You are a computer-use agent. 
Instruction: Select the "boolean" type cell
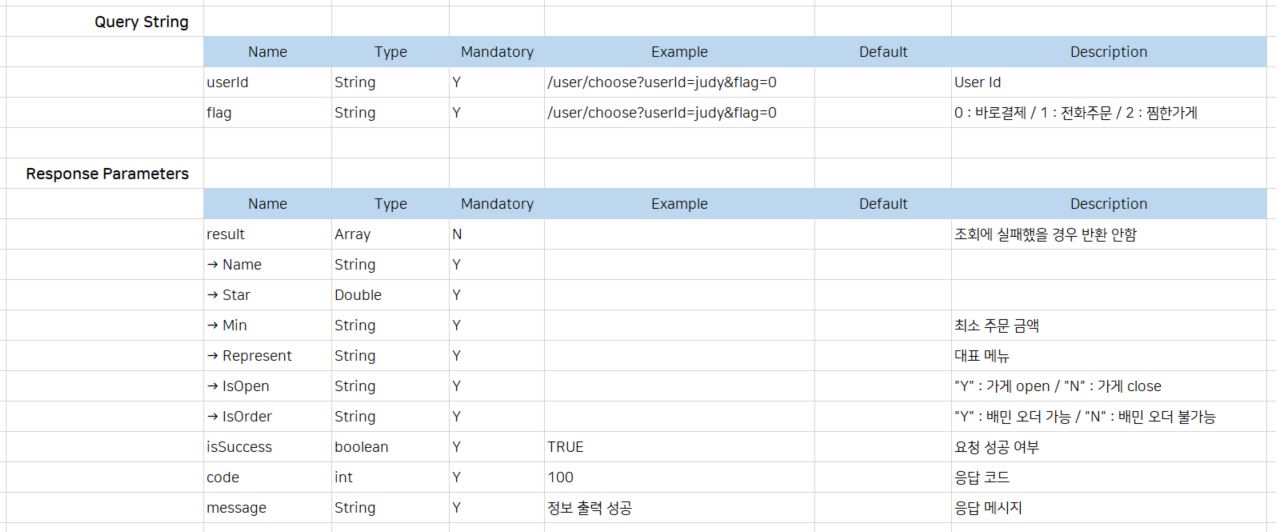[361, 447]
